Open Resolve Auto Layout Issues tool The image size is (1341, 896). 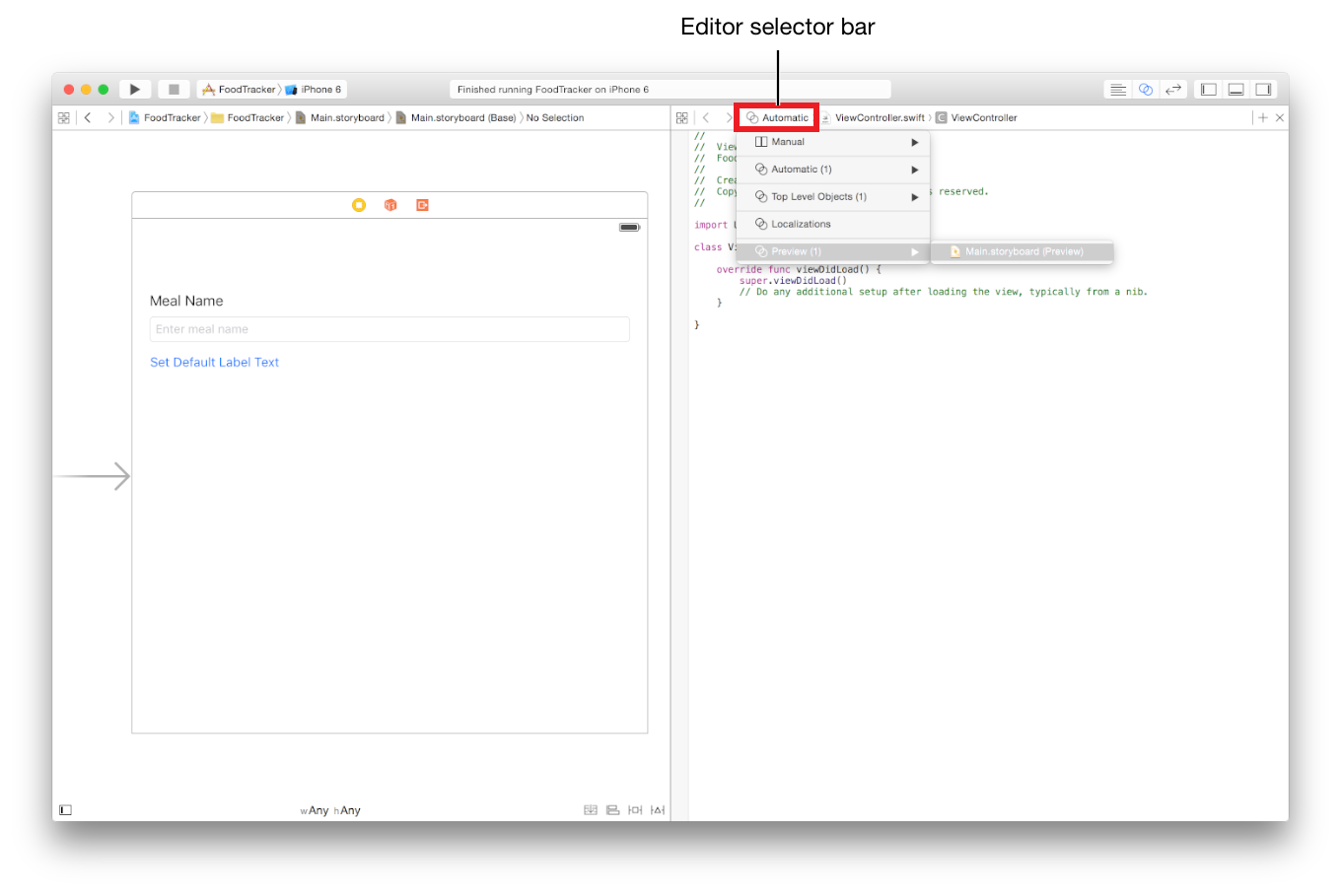pyautogui.click(x=658, y=810)
